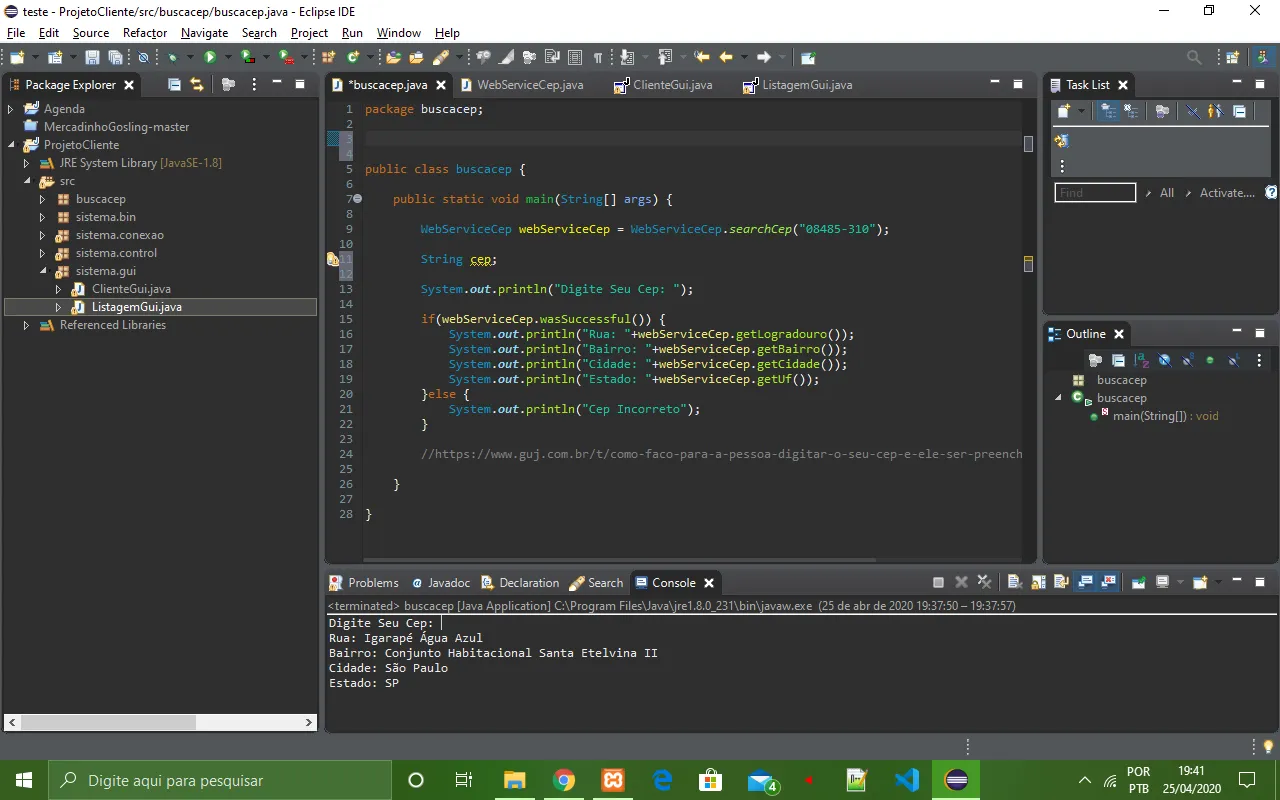
Task: Open the Run button dropdown arrow
Action: click(228, 58)
